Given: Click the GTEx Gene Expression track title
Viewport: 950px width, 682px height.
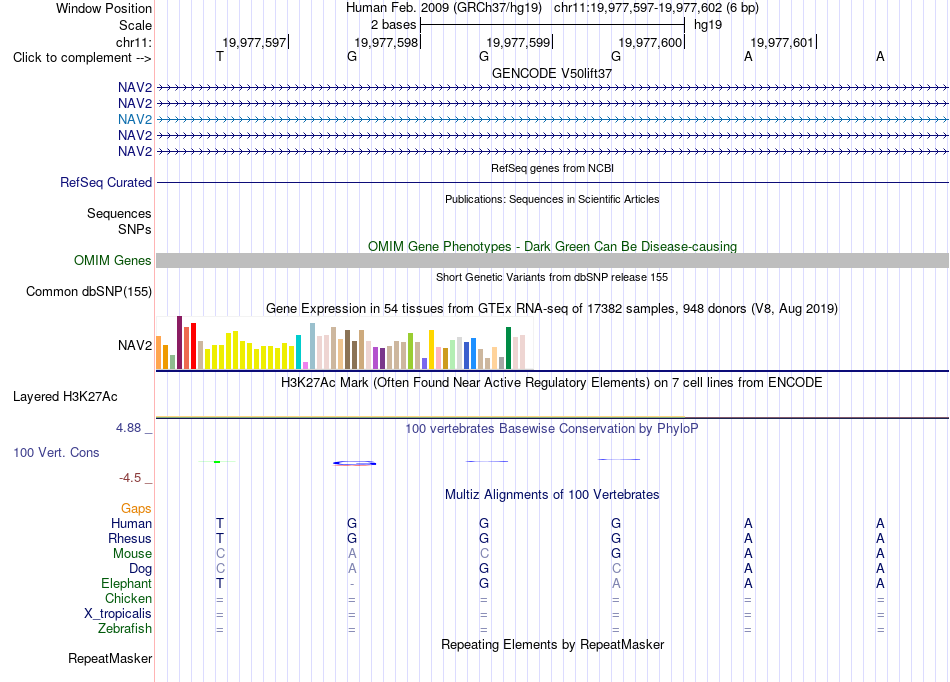Looking at the screenshot, I should click(552, 308).
